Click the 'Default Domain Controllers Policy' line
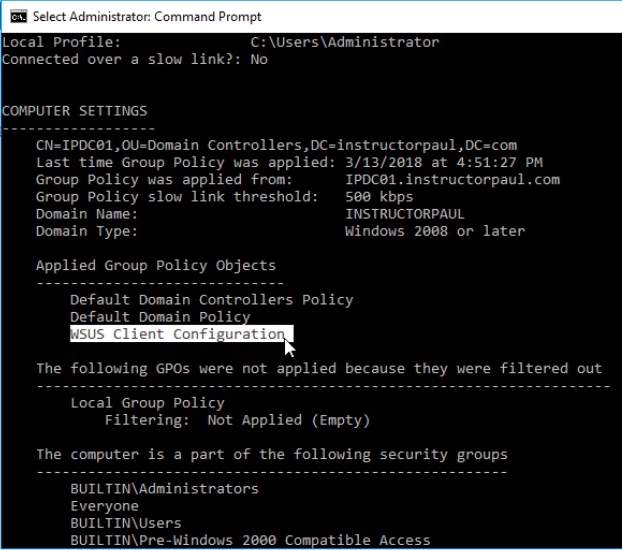622x550 pixels. [x=211, y=300]
